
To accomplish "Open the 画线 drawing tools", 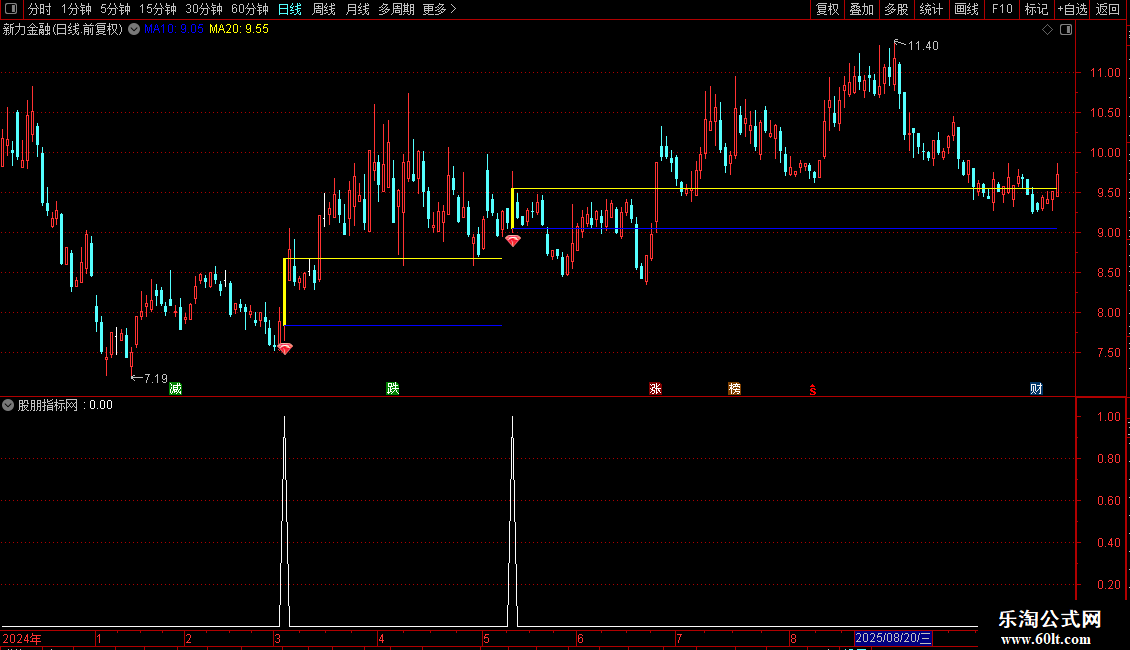I will 966,9.
